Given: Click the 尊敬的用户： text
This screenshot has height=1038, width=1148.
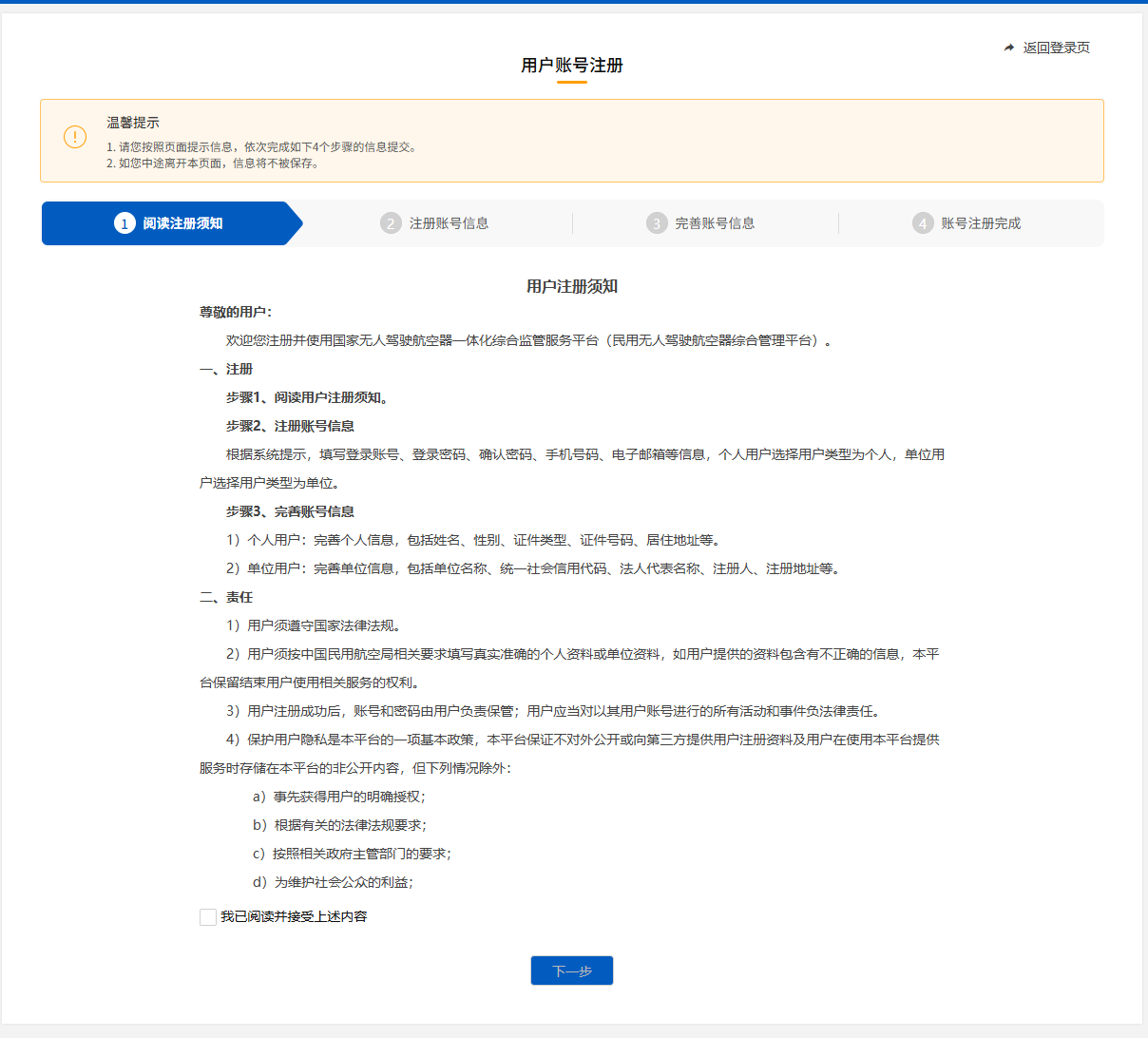Looking at the screenshot, I should pyautogui.click(x=236, y=312).
